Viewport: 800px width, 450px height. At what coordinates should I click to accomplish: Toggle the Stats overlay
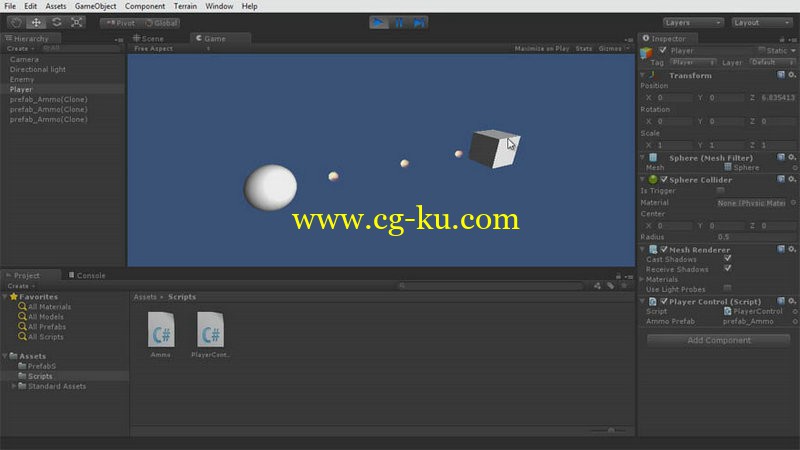(584, 48)
